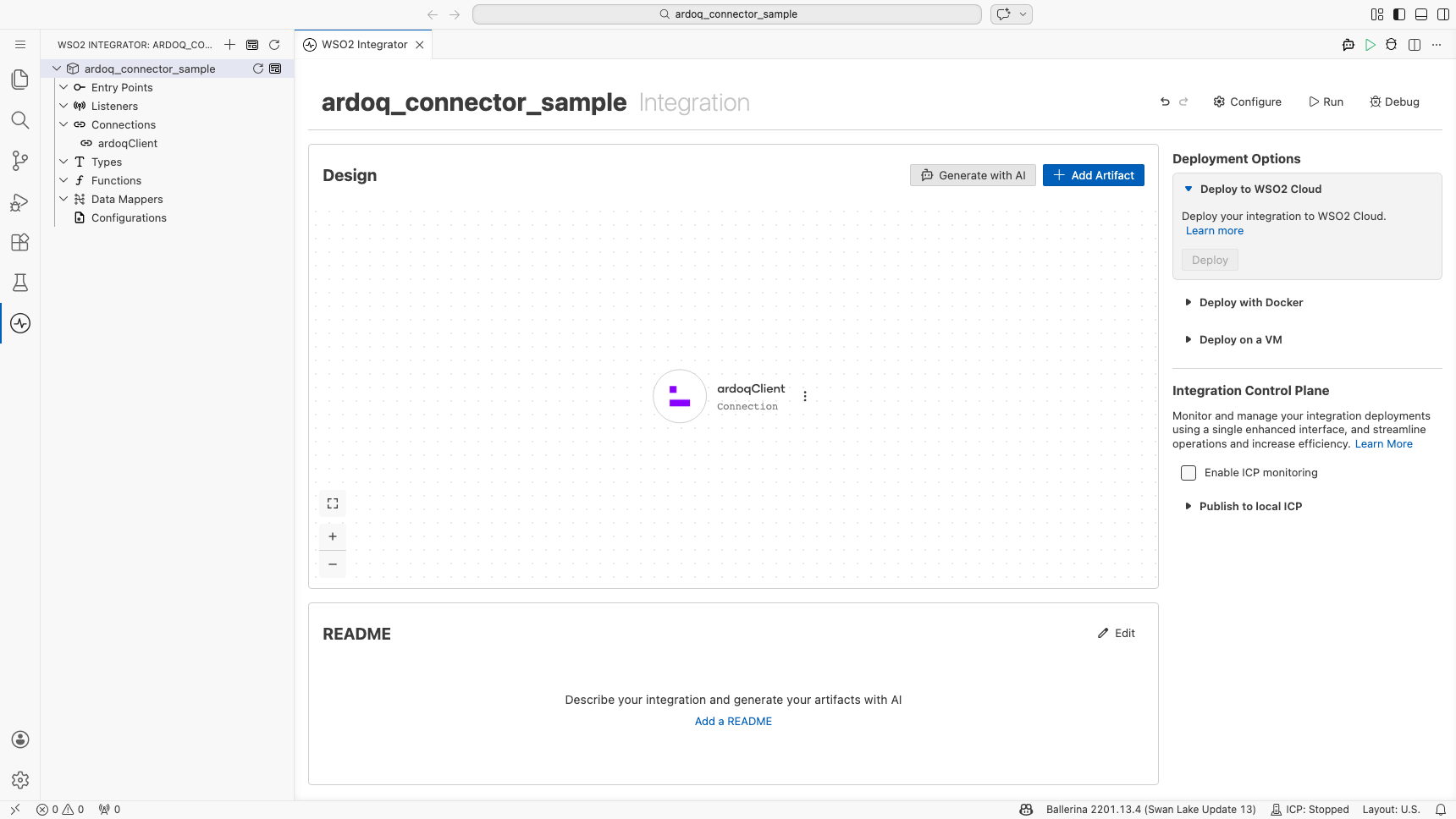The height and width of the screenshot is (819, 1456).
Task: Open the Search view in activity bar
Action: 20,120
